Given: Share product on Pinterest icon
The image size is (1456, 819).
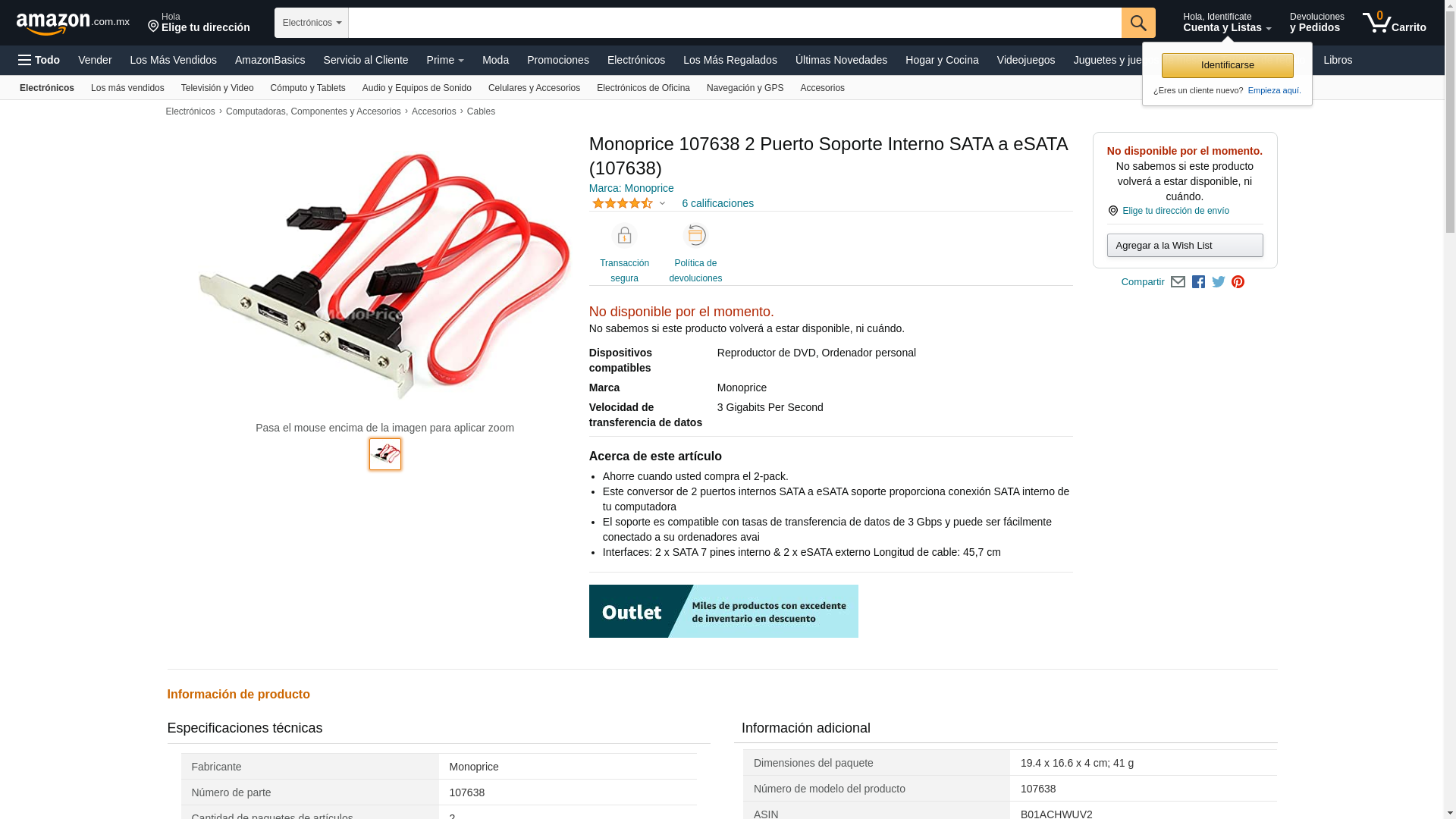Looking at the screenshot, I should click(x=1238, y=282).
